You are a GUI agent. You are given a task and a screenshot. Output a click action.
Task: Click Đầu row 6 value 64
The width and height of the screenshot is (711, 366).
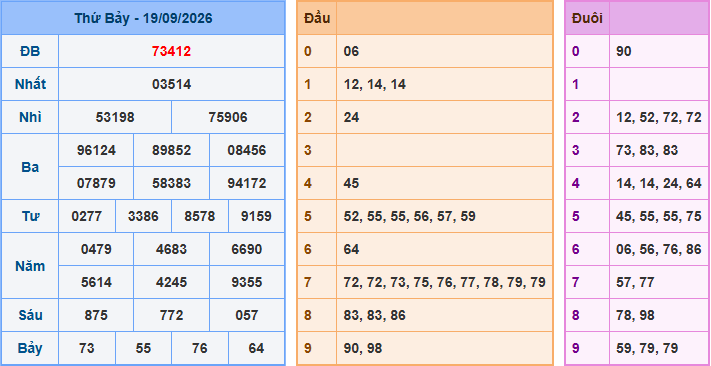pyautogui.click(x=351, y=249)
